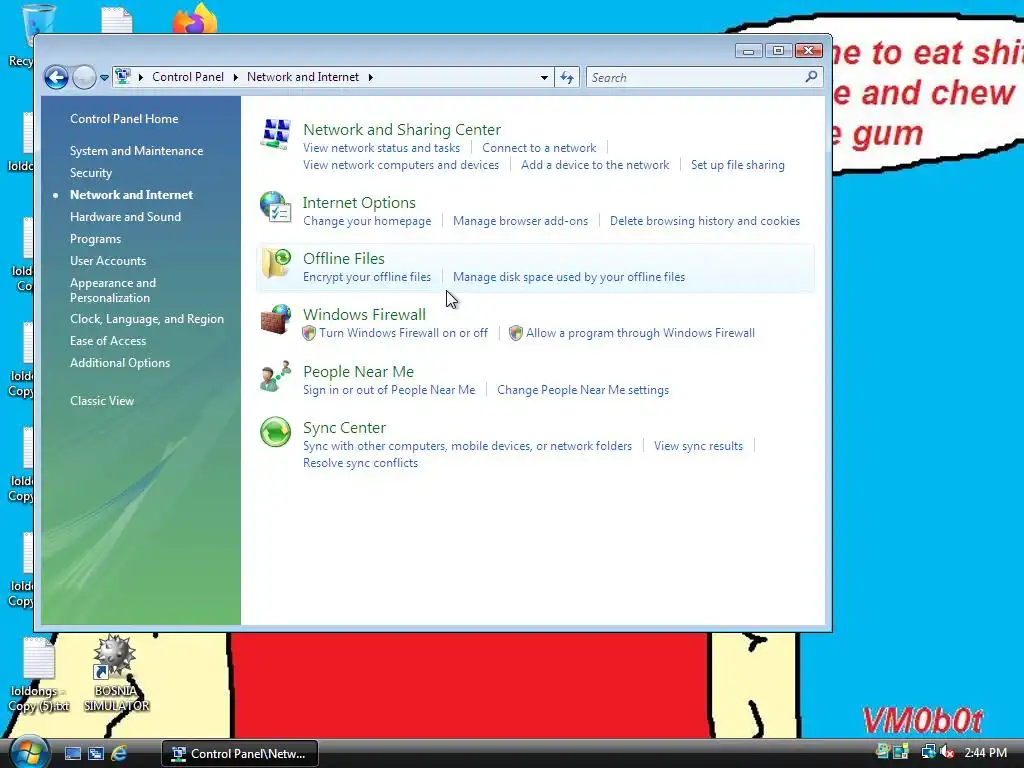Refresh the Control Panel address bar

567,78
